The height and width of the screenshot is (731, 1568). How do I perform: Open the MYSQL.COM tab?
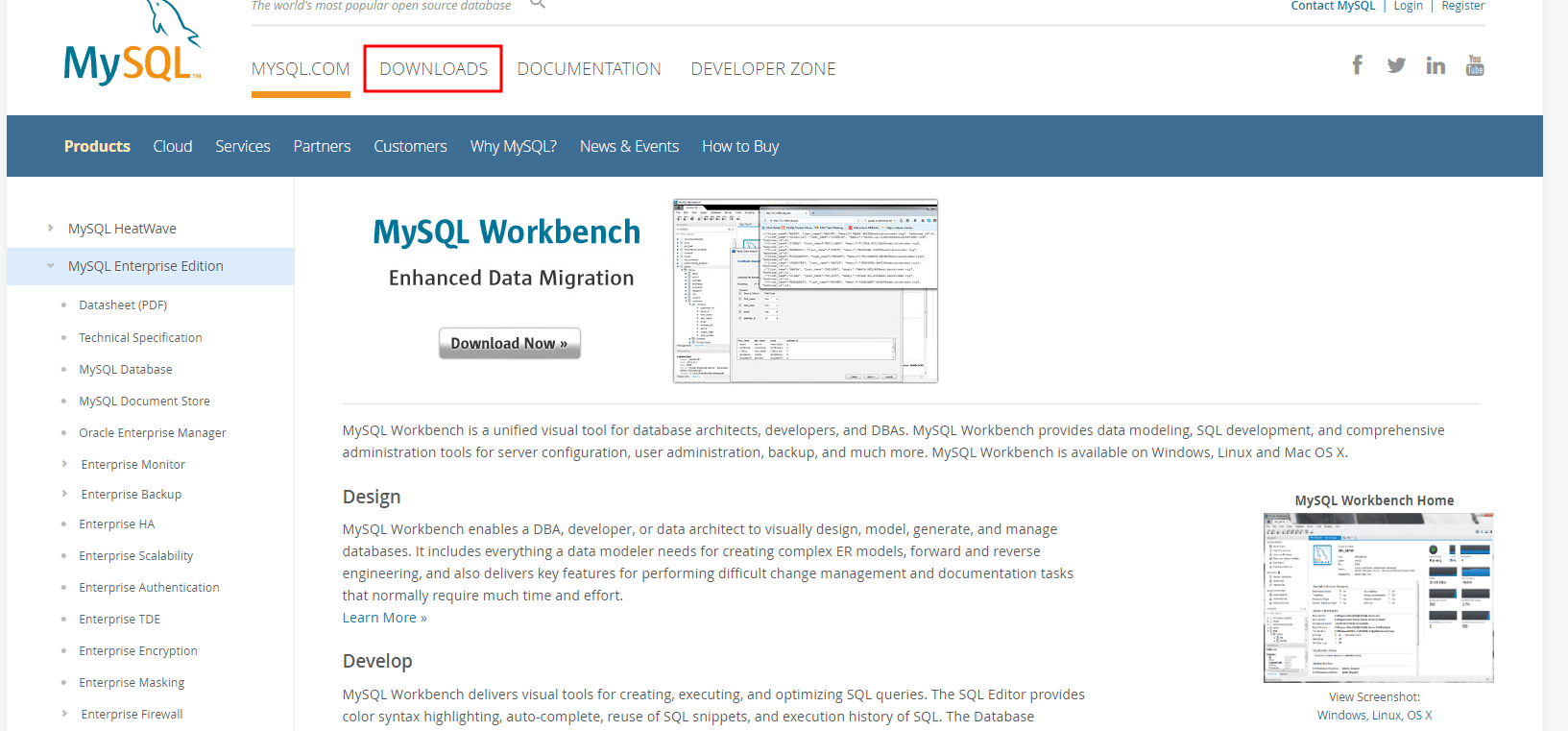coord(301,69)
